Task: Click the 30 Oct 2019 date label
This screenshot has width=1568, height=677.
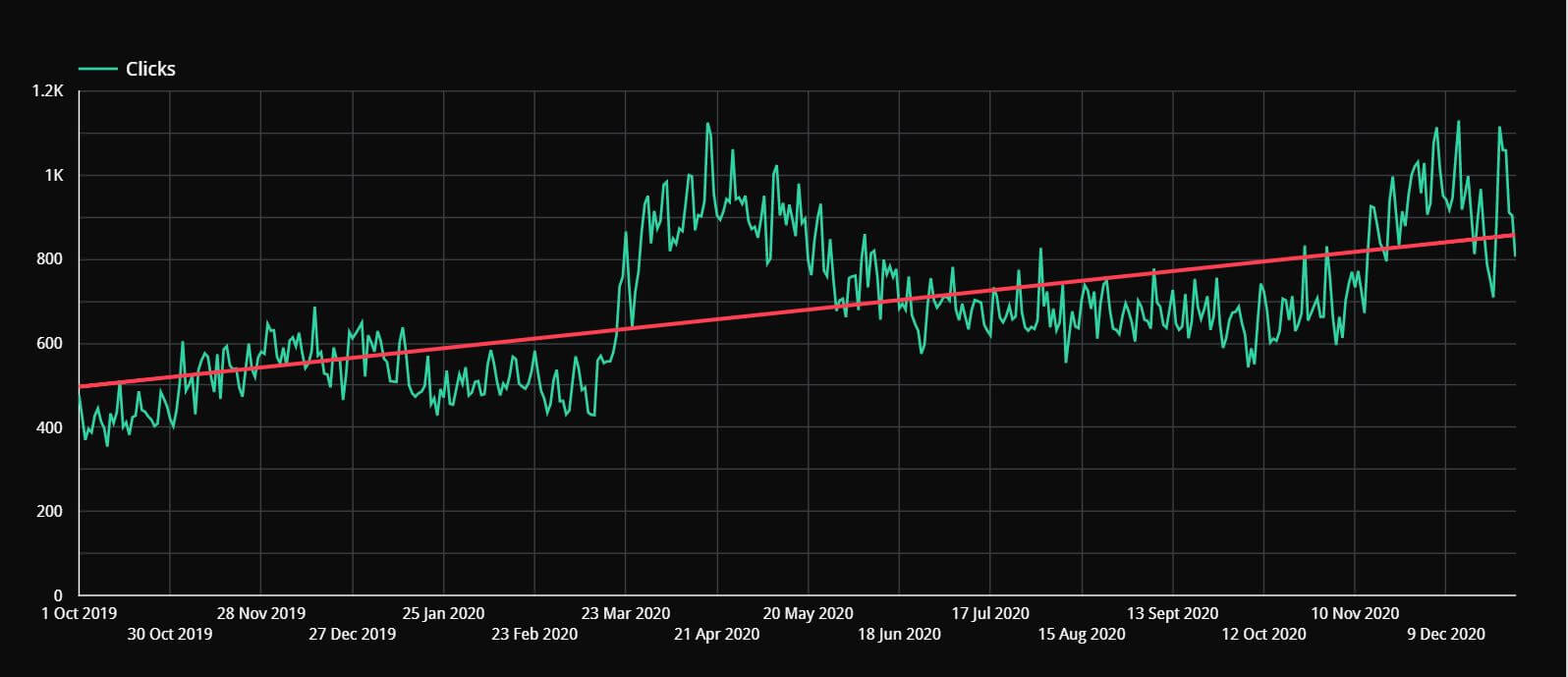Action: [x=170, y=634]
